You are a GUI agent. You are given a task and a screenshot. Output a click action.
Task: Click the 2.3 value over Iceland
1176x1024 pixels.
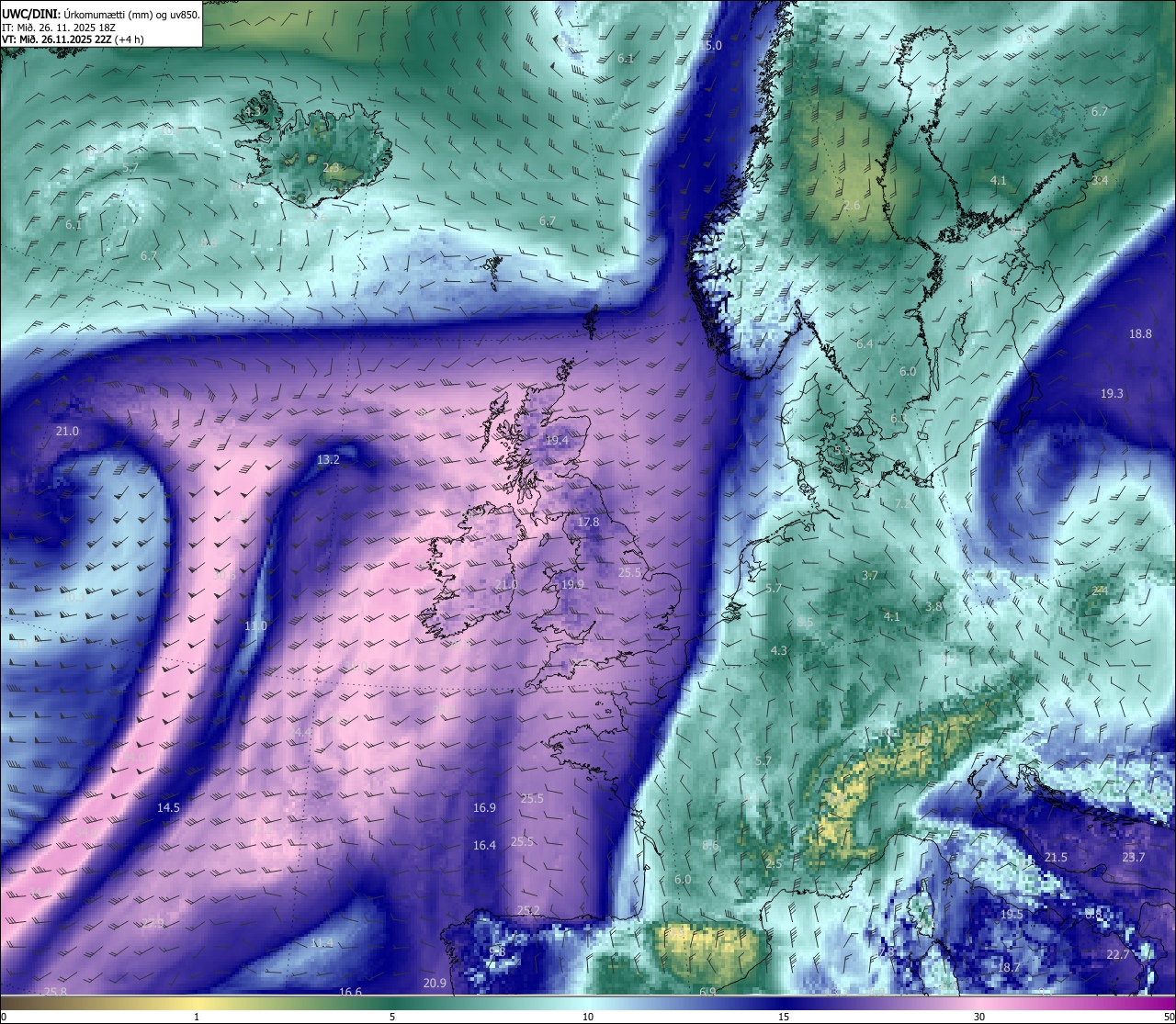click(x=331, y=168)
